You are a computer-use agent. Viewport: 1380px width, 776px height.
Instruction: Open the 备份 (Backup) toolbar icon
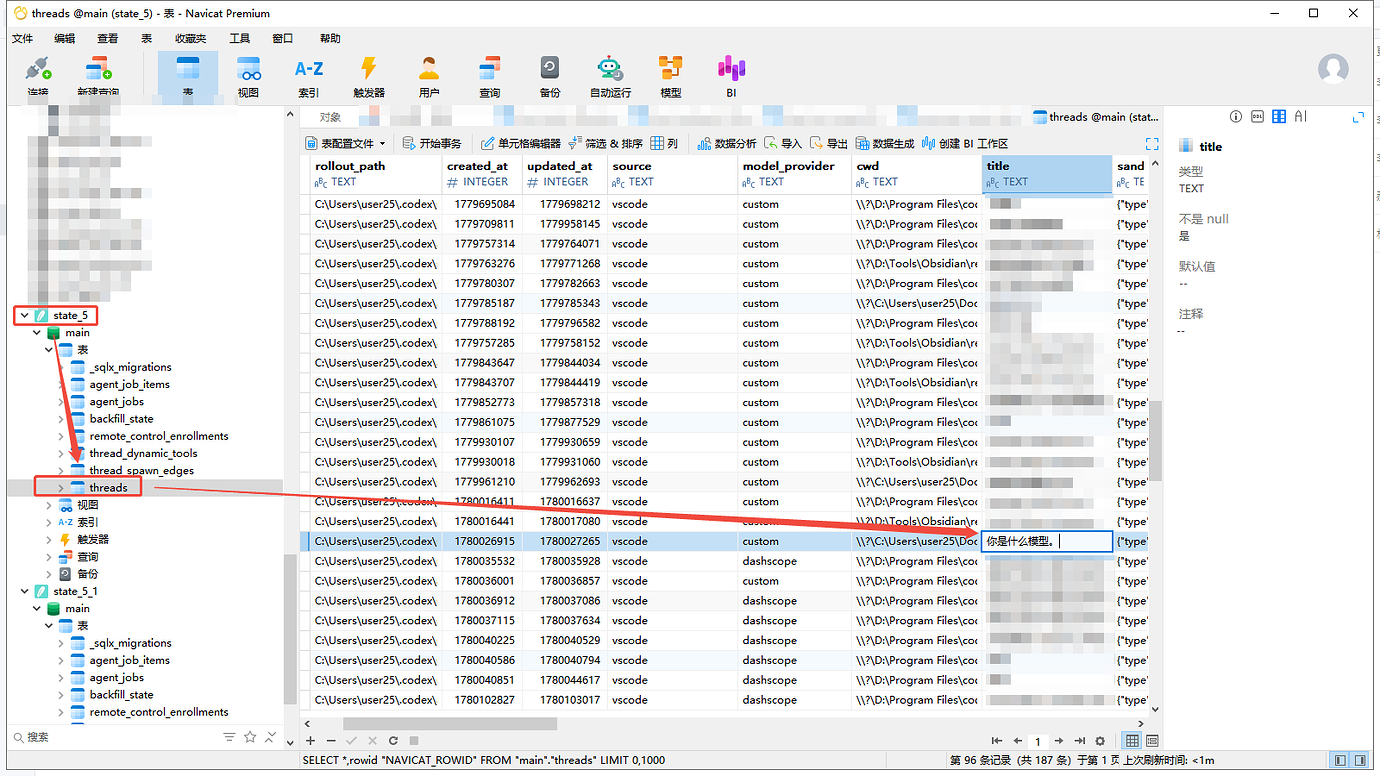click(x=550, y=76)
